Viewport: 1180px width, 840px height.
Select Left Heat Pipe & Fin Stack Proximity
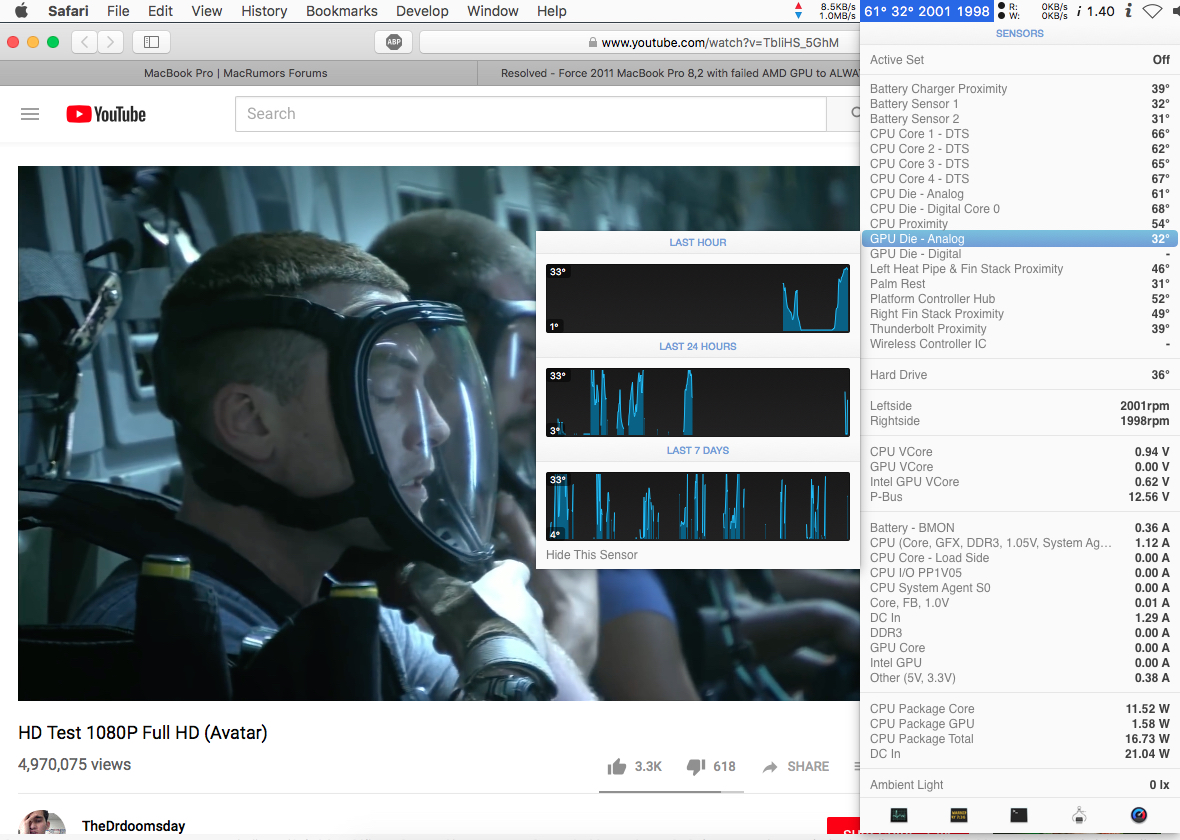pyautogui.click(x=1020, y=269)
